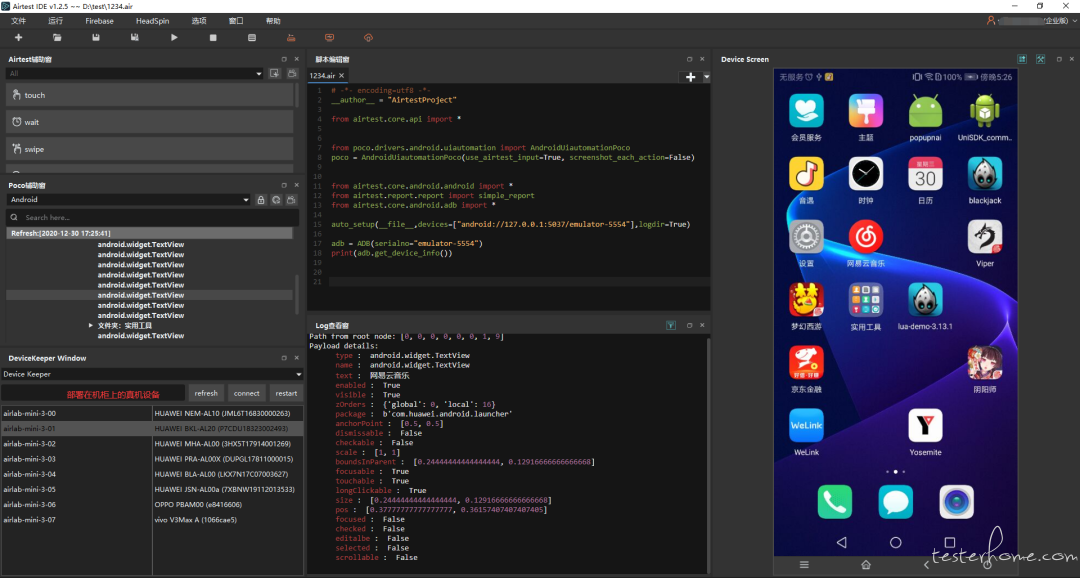
Task: Open the 帮助 menu
Action: point(273,21)
